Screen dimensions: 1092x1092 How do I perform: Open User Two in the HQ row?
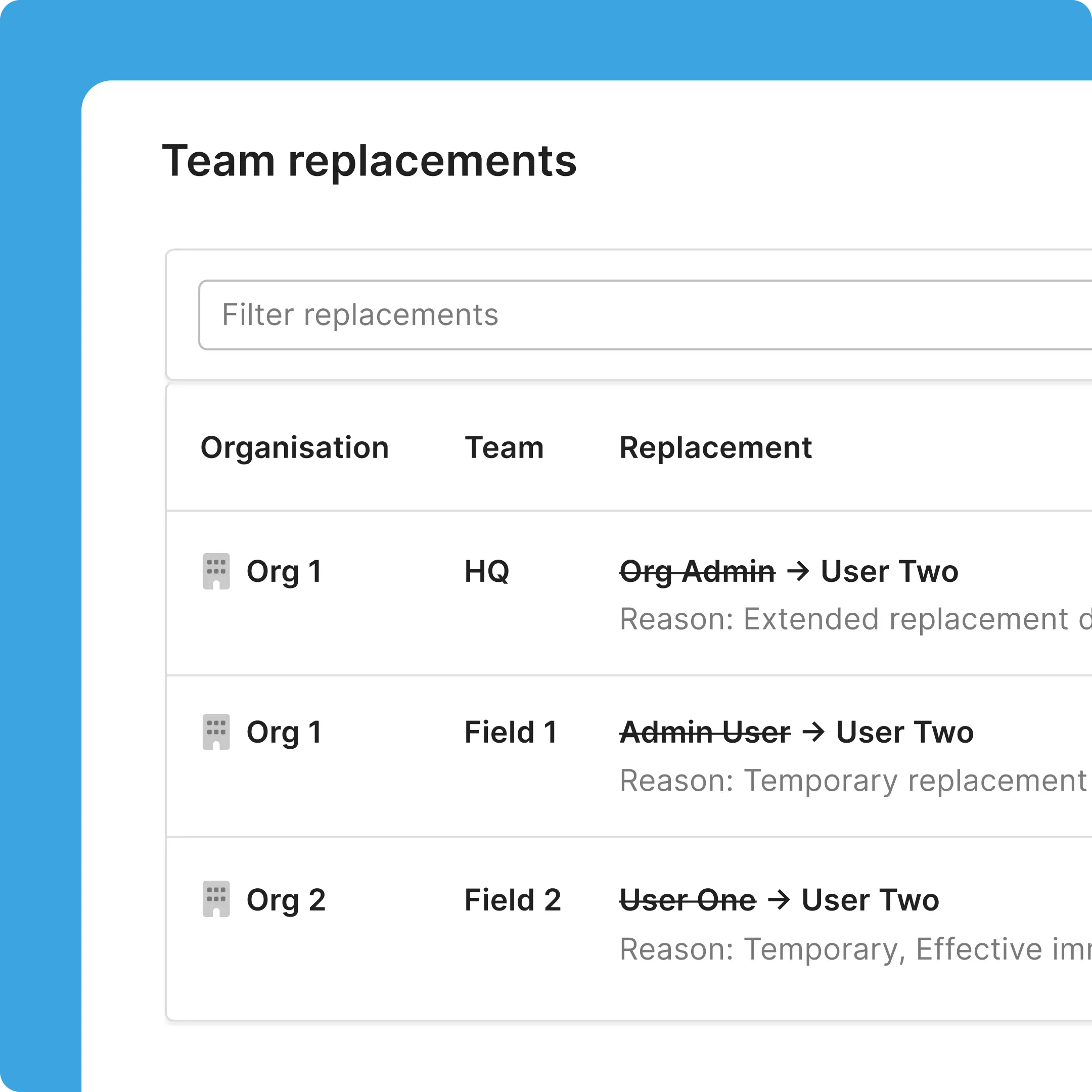(889, 571)
